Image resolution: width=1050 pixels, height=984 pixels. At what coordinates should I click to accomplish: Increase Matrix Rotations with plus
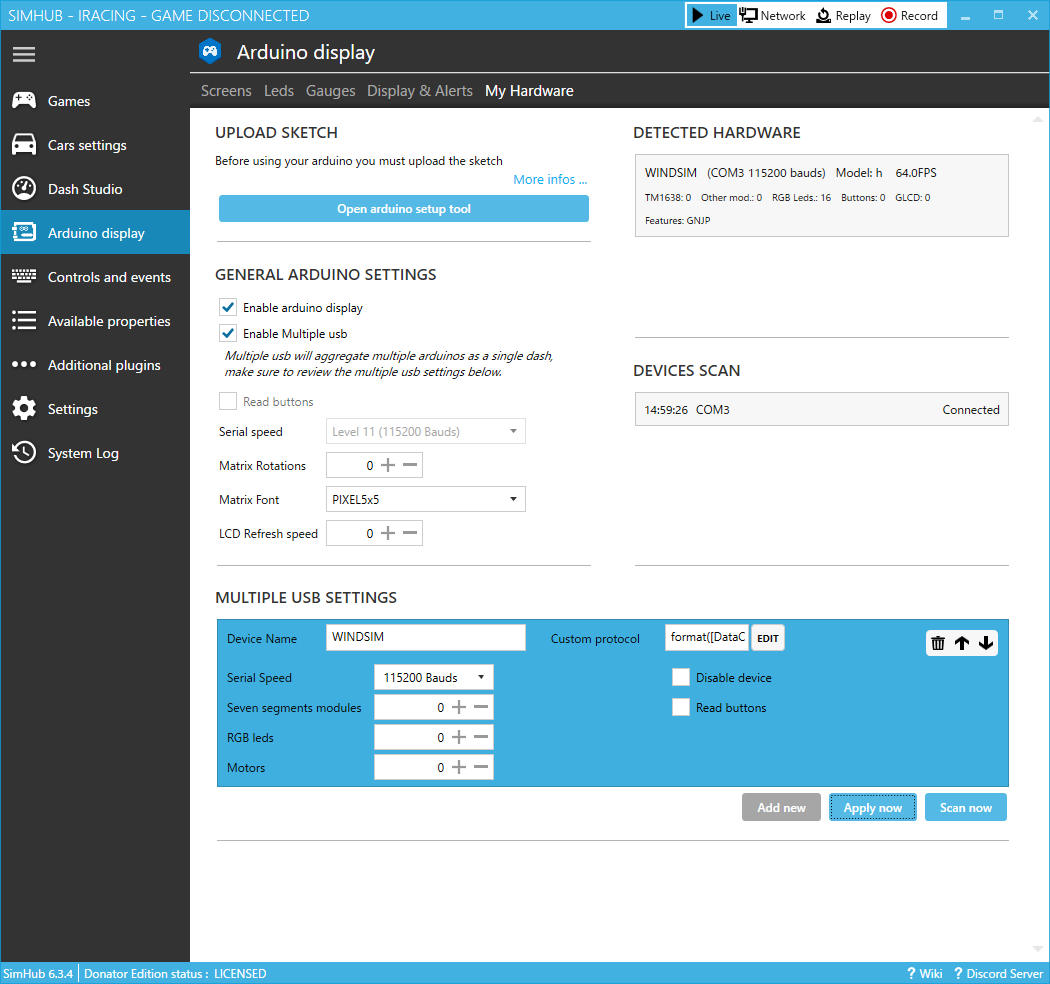[x=388, y=465]
